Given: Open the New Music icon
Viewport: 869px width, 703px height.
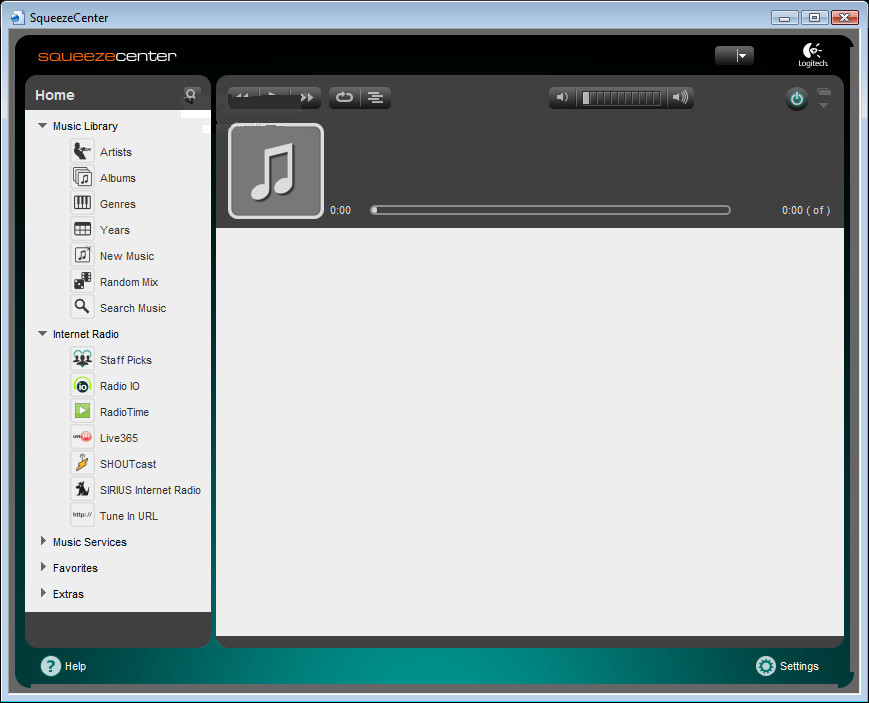Looking at the screenshot, I should [x=82, y=256].
